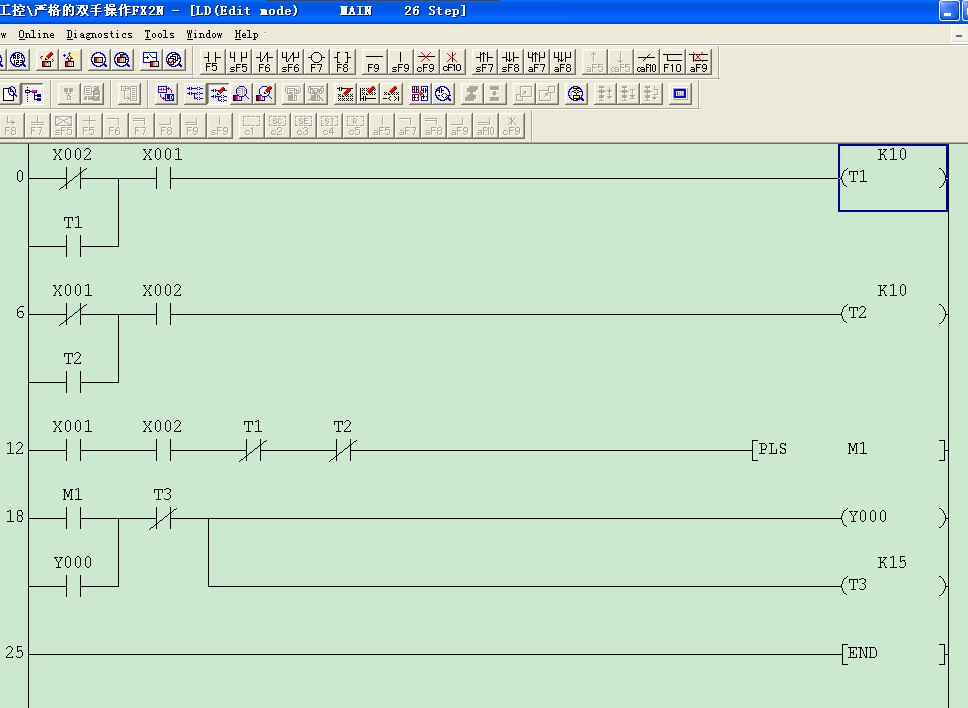
Task: Click the F5 normally open contact icon
Action: click(211, 62)
